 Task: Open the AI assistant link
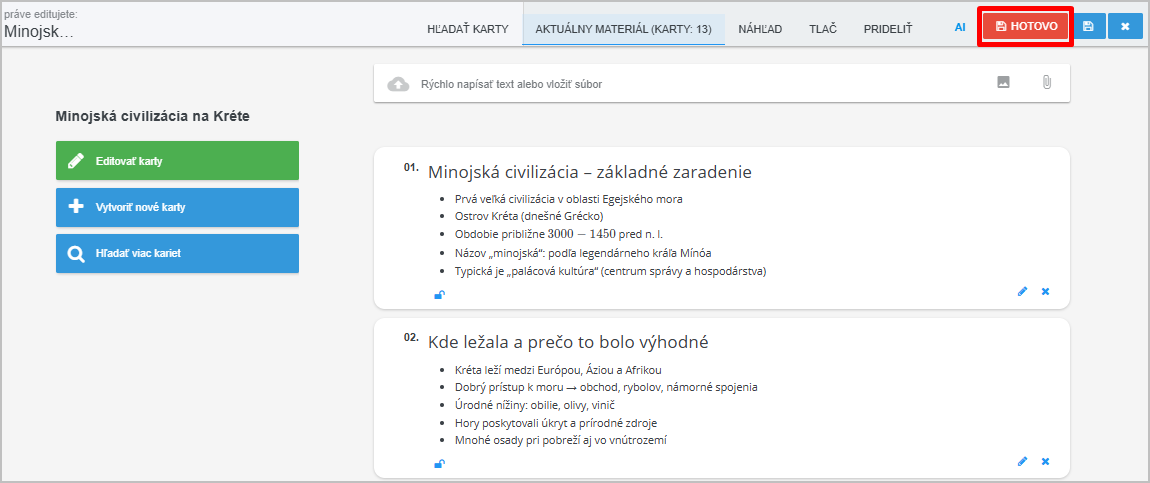(960, 28)
